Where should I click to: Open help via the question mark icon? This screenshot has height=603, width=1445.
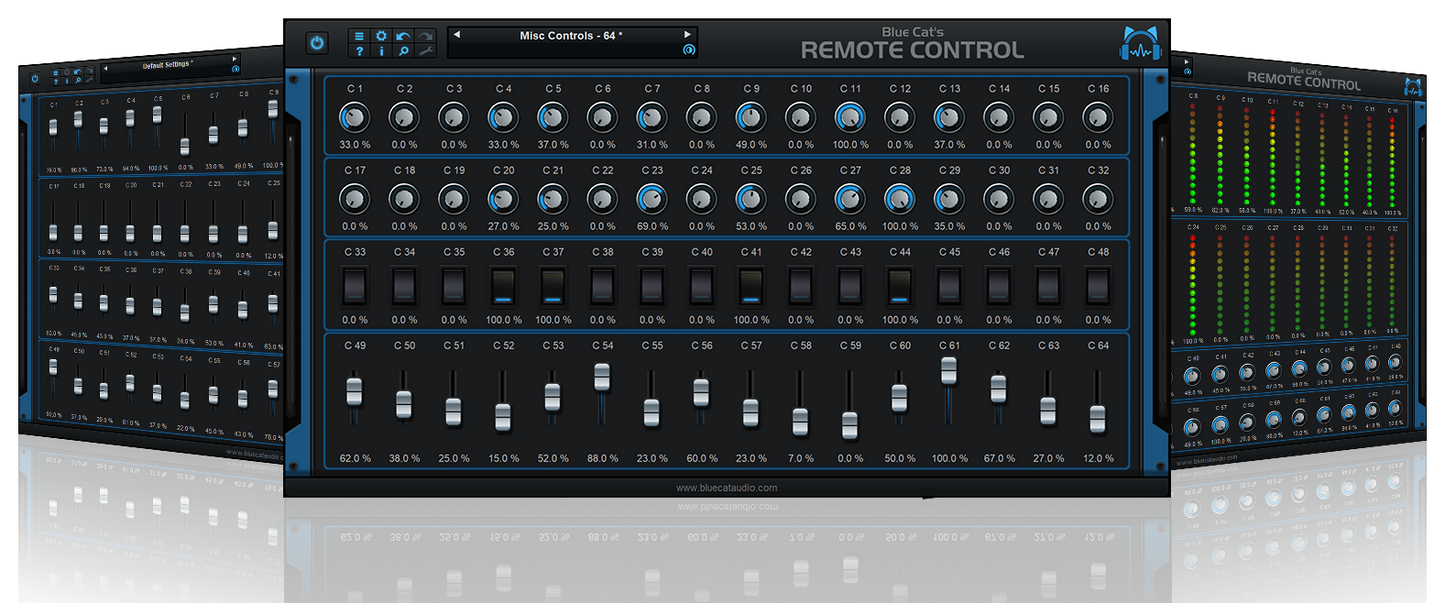pos(359,50)
